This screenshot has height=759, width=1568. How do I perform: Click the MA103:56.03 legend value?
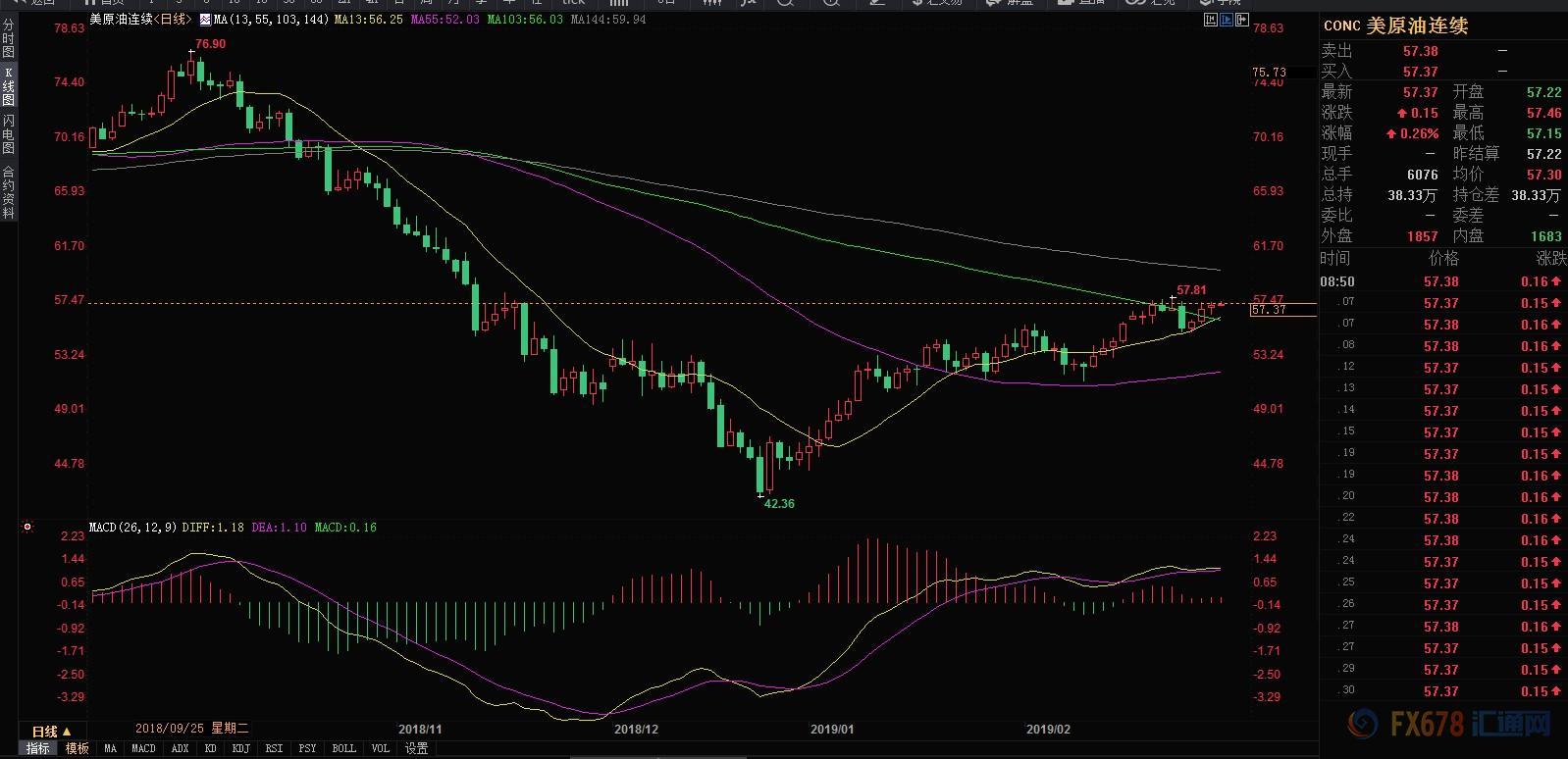(525, 19)
